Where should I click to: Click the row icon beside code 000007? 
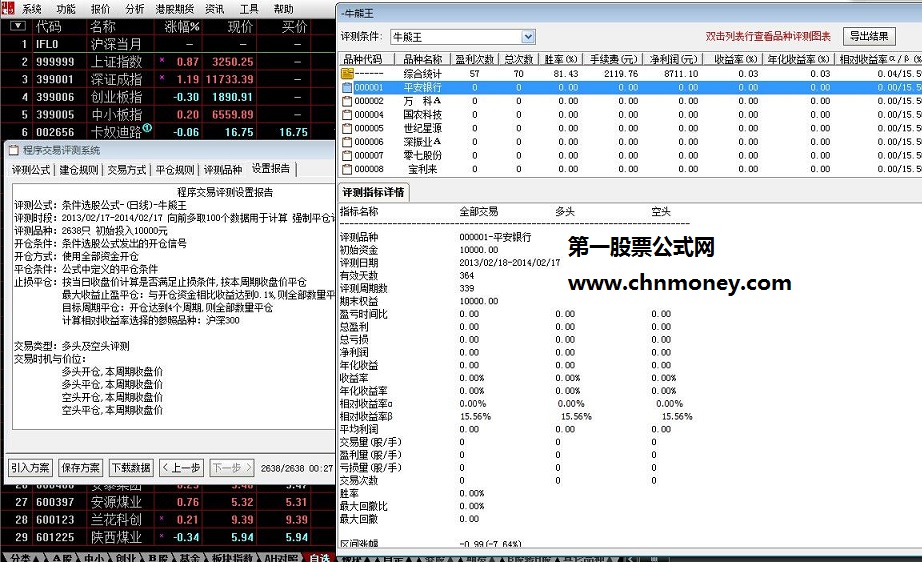(x=347, y=155)
